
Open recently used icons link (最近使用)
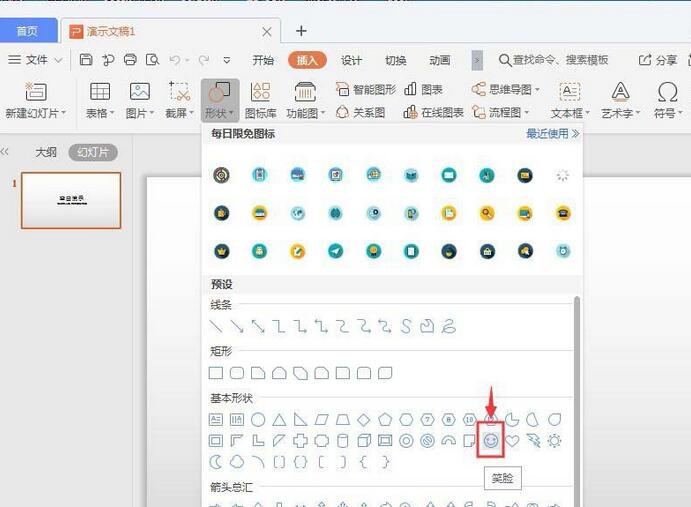(553, 134)
